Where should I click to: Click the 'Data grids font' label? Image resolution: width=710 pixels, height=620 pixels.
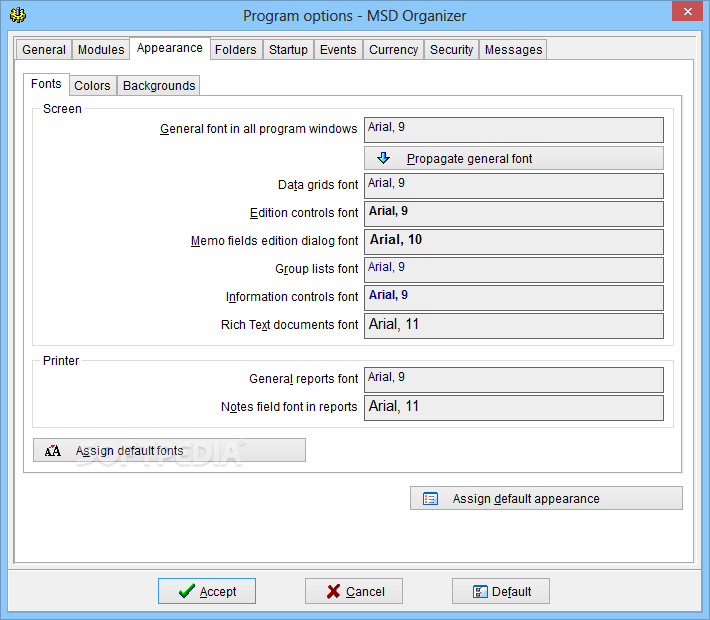[x=318, y=185]
